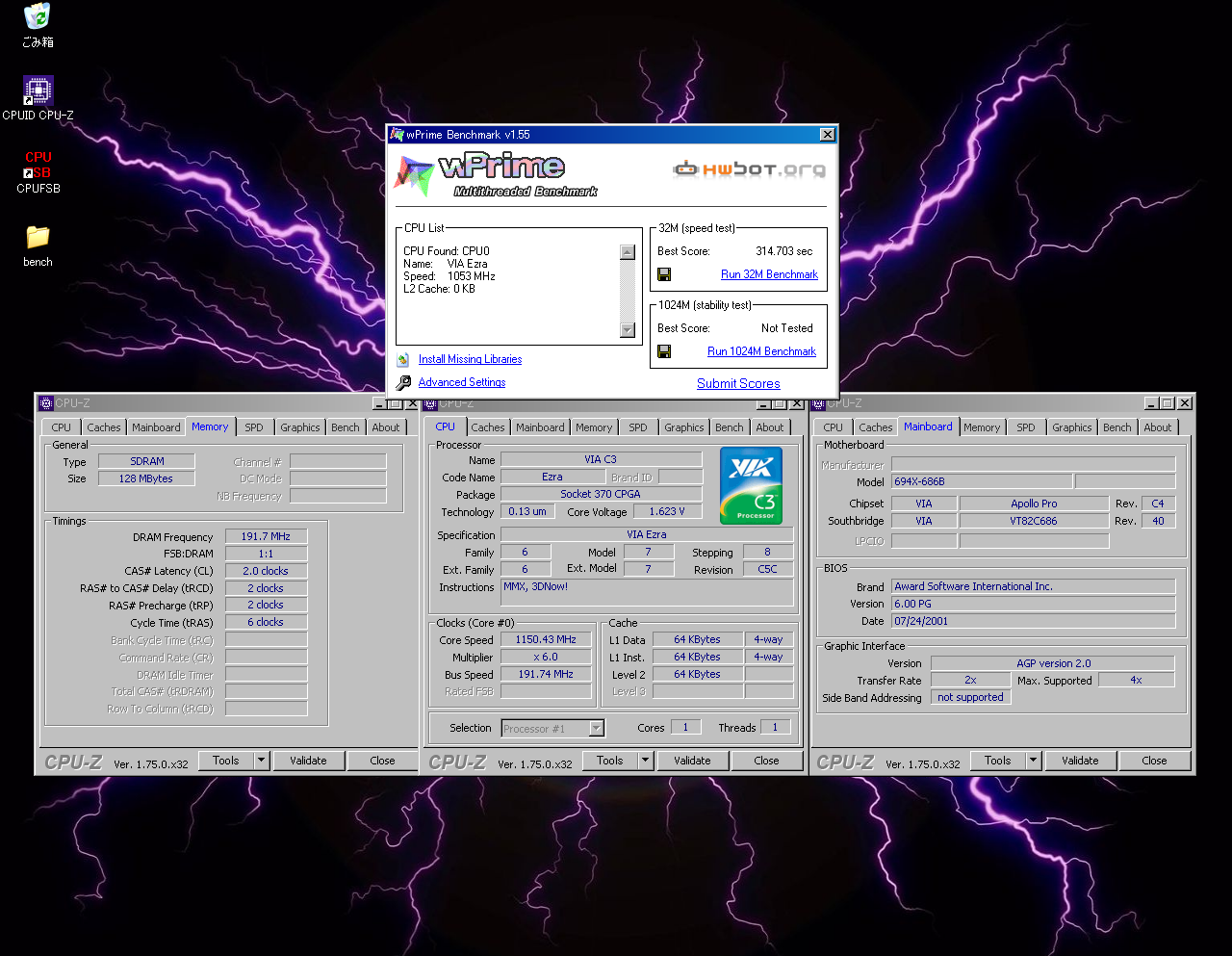
Task: Open Tools dropdown arrow in Mainboard window
Action: coord(1033,761)
